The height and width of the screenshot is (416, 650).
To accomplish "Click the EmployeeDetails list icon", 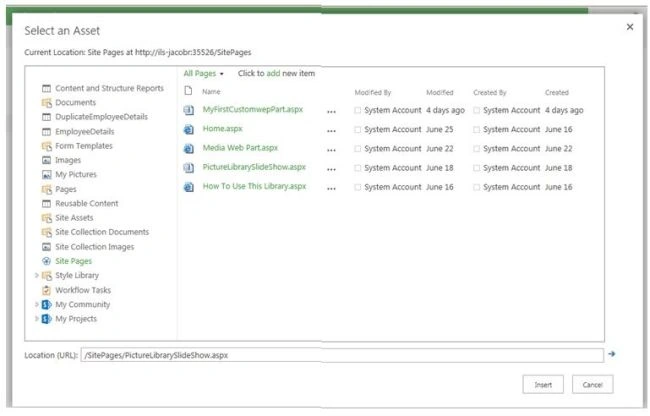I will pyautogui.click(x=46, y=132).
